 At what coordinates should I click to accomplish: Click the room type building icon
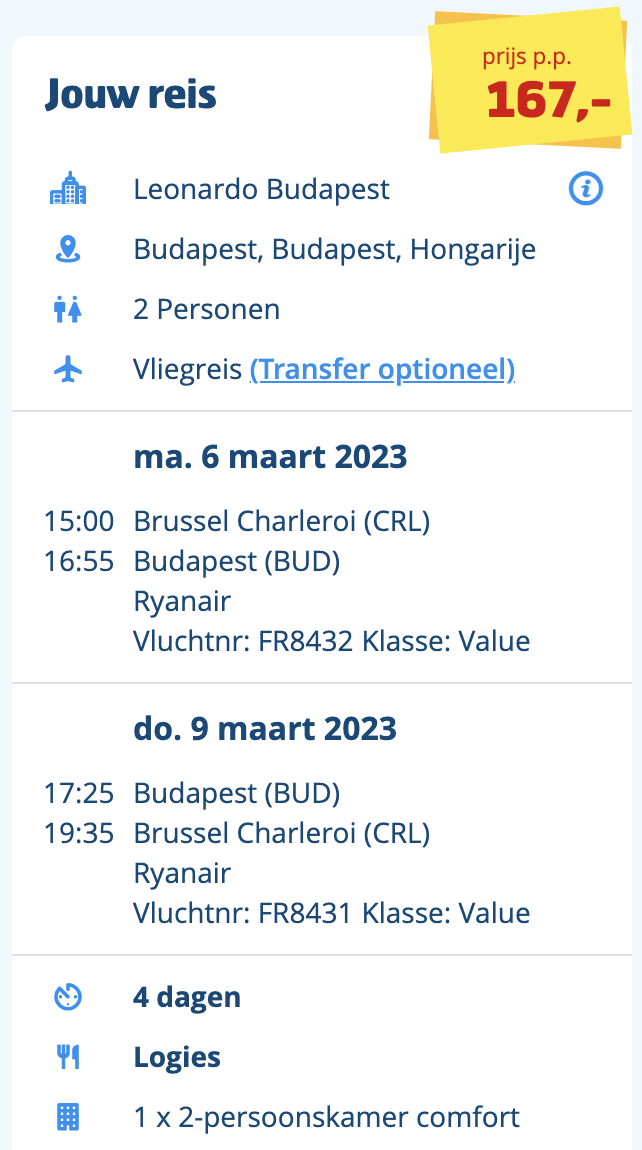click(x=68, y=1118)
